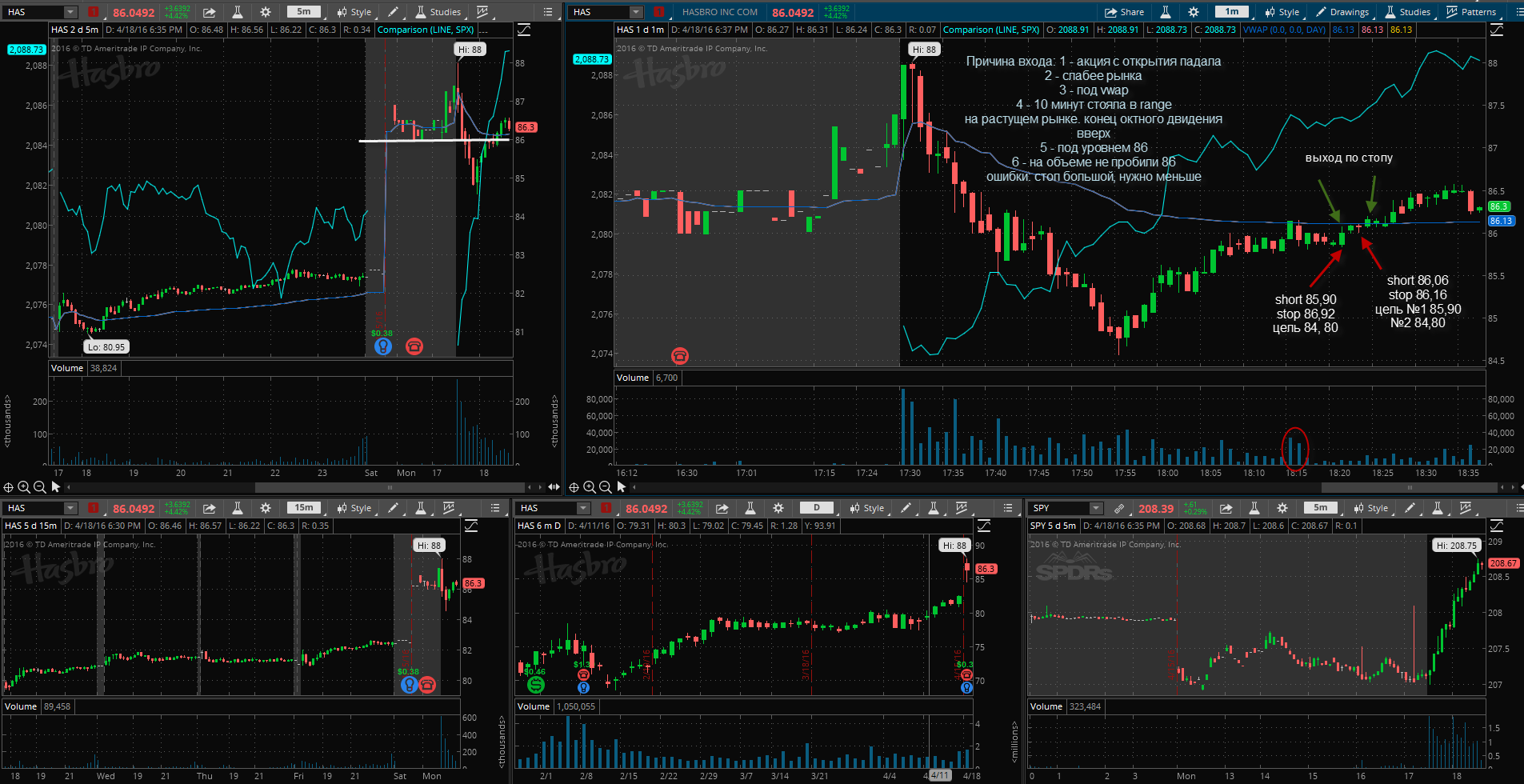Click link icon next to SPY symbol
Image resolution: width=1524 pixels, height=784 pixels.
tap(1119, 508)
